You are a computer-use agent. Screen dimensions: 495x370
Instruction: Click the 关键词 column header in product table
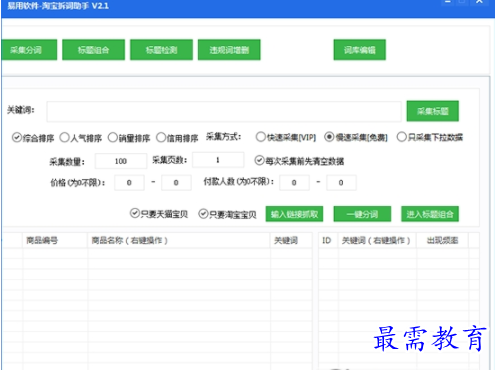291,240
